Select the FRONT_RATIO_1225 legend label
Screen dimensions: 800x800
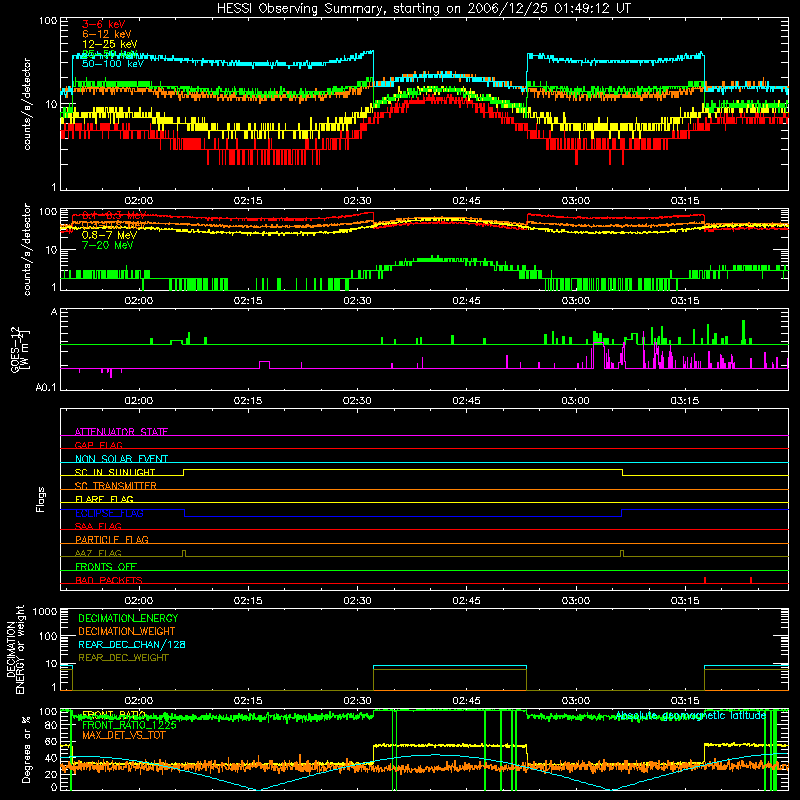(x=129, y=725)
